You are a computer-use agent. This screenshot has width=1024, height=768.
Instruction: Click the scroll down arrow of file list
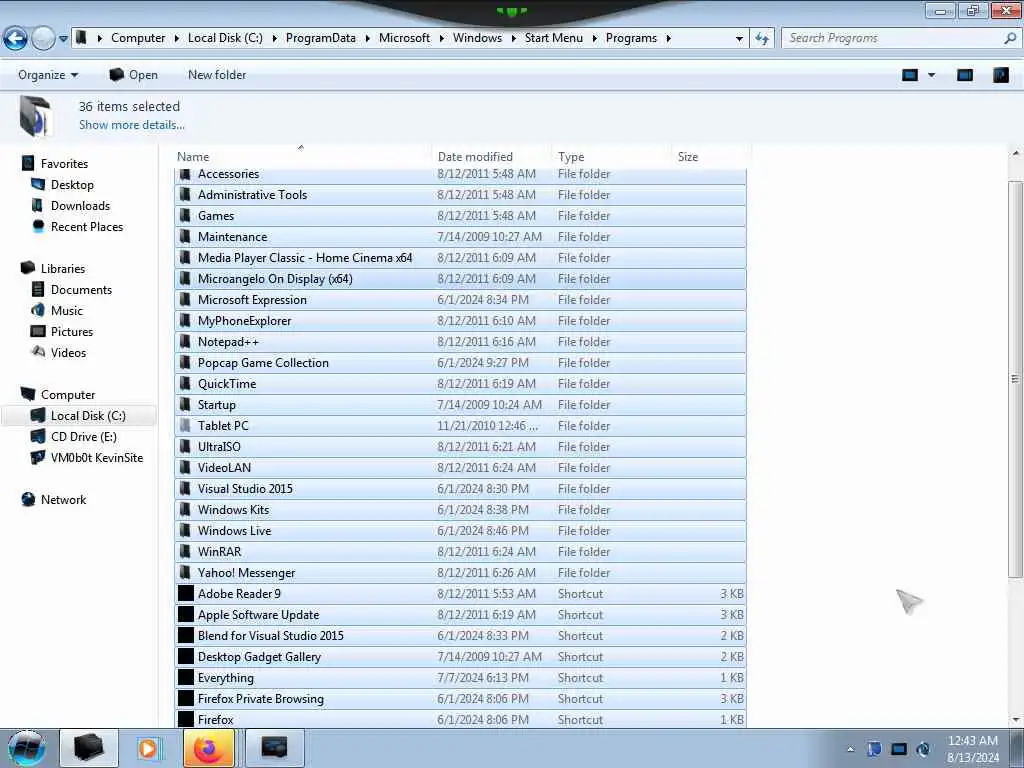1015,720
